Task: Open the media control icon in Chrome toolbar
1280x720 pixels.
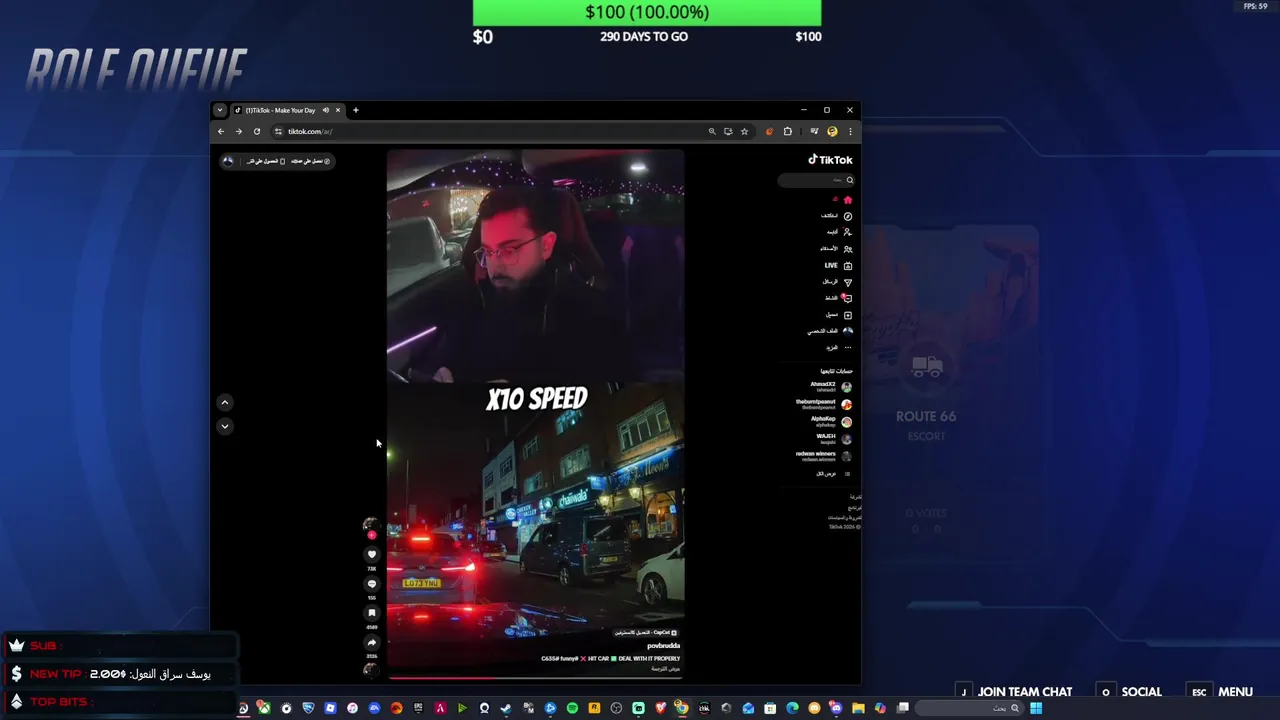Action: pos(814,131)
